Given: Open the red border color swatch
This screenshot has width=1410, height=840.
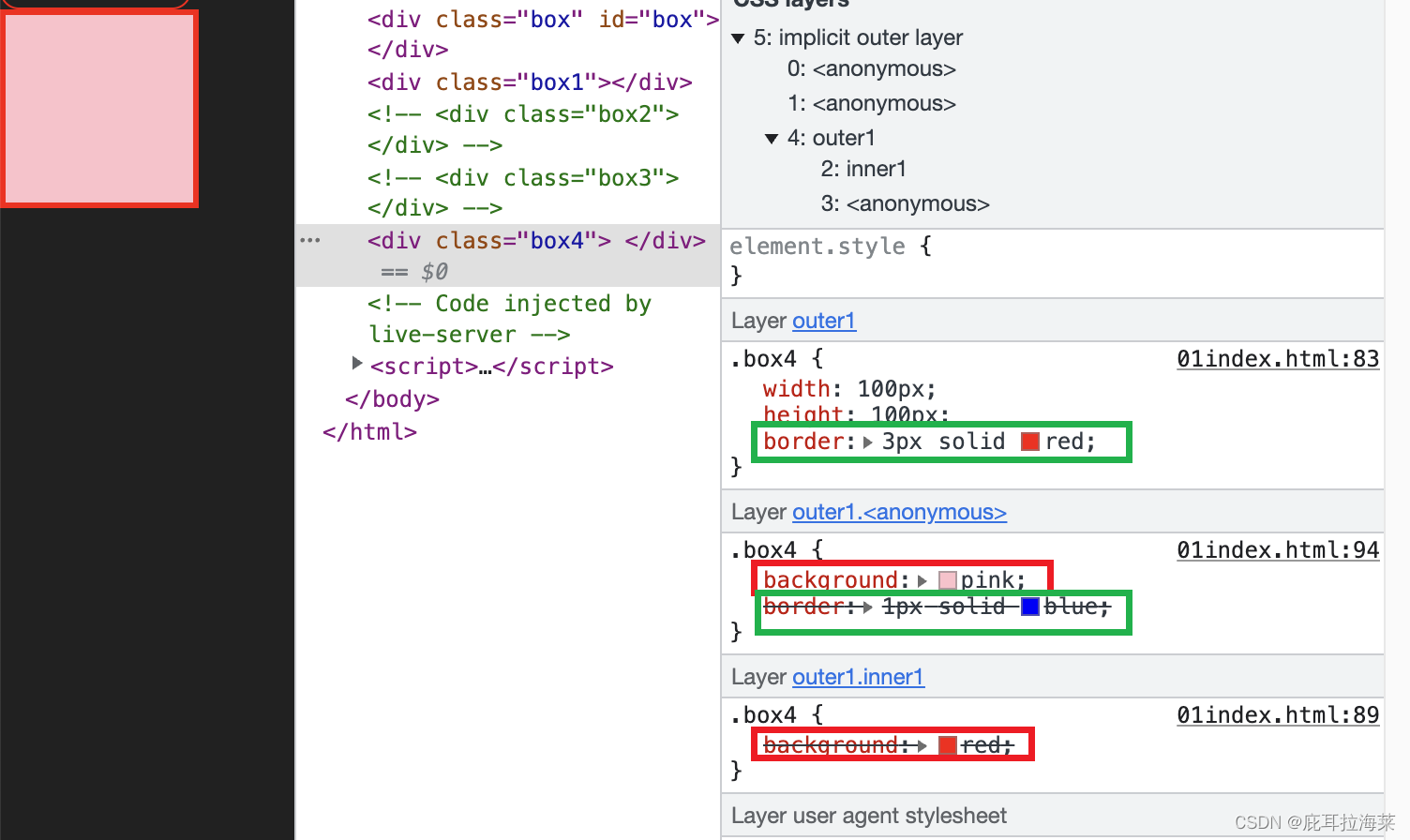Looking at the screenshot, I should [1030, 442].
